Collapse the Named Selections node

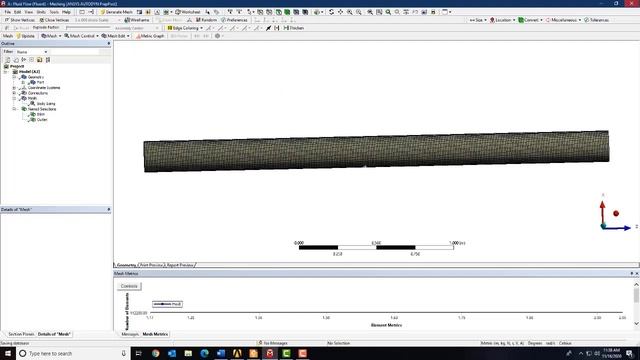pyautogui.click(x=14, y=109)
